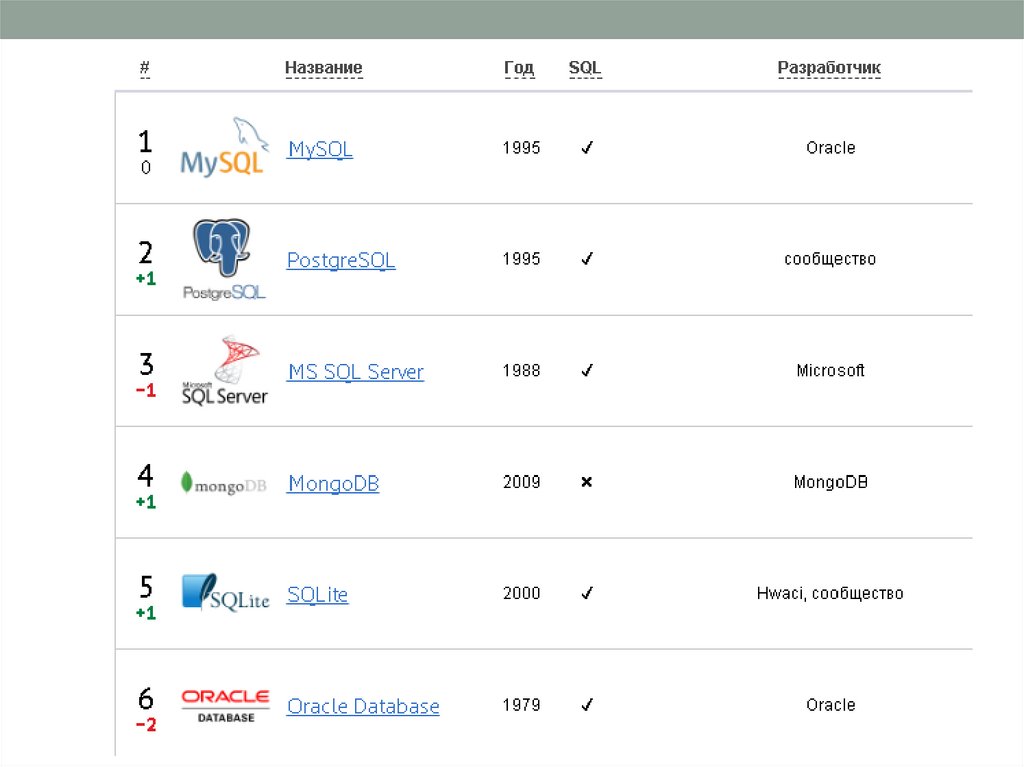This screenshot has height=767, width=1024.
Task: Click the PostgreSQL elephant logo
Action: coord(224,260)
